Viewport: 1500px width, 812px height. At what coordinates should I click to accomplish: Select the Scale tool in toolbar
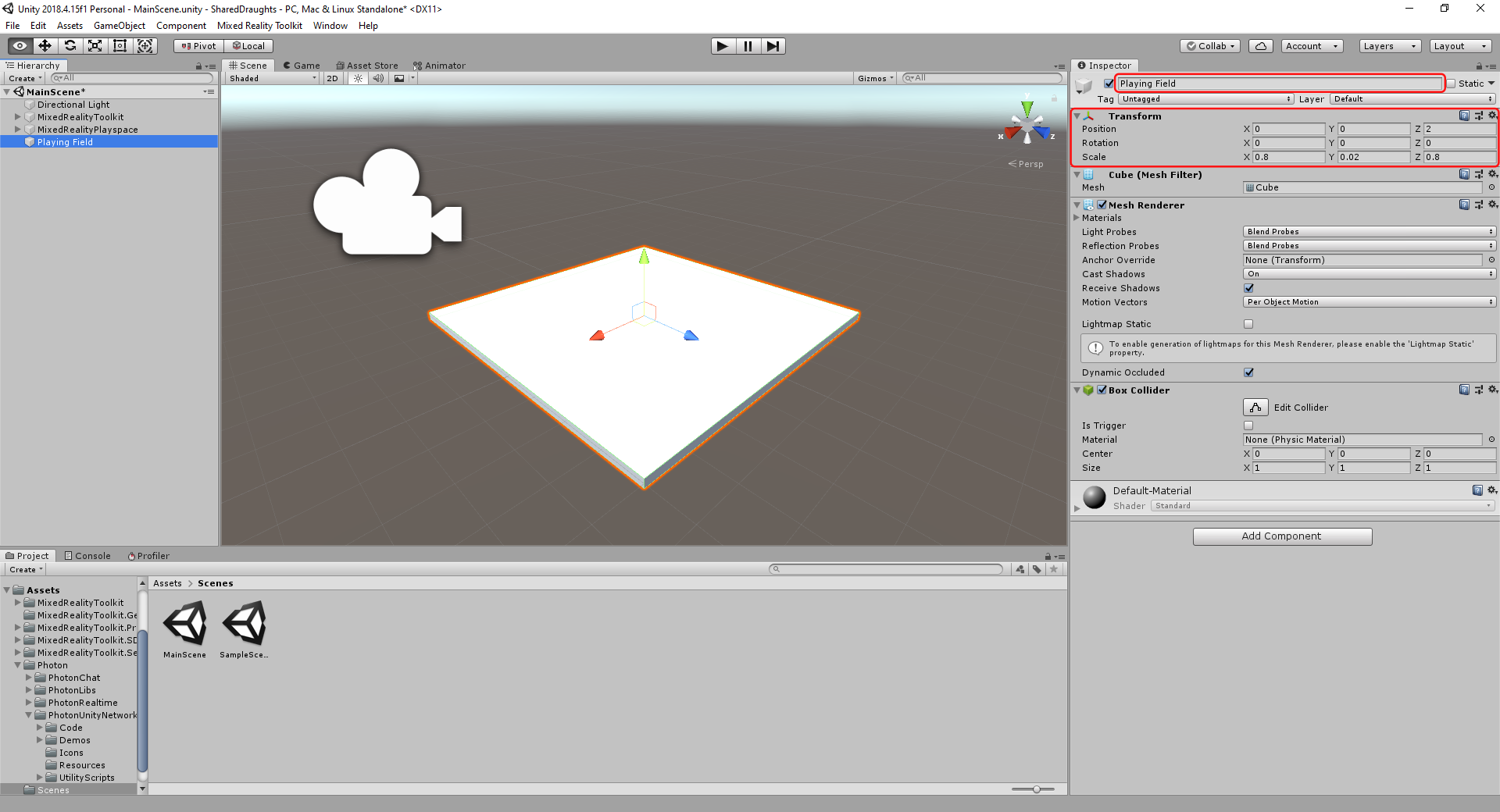pos(95,46)
